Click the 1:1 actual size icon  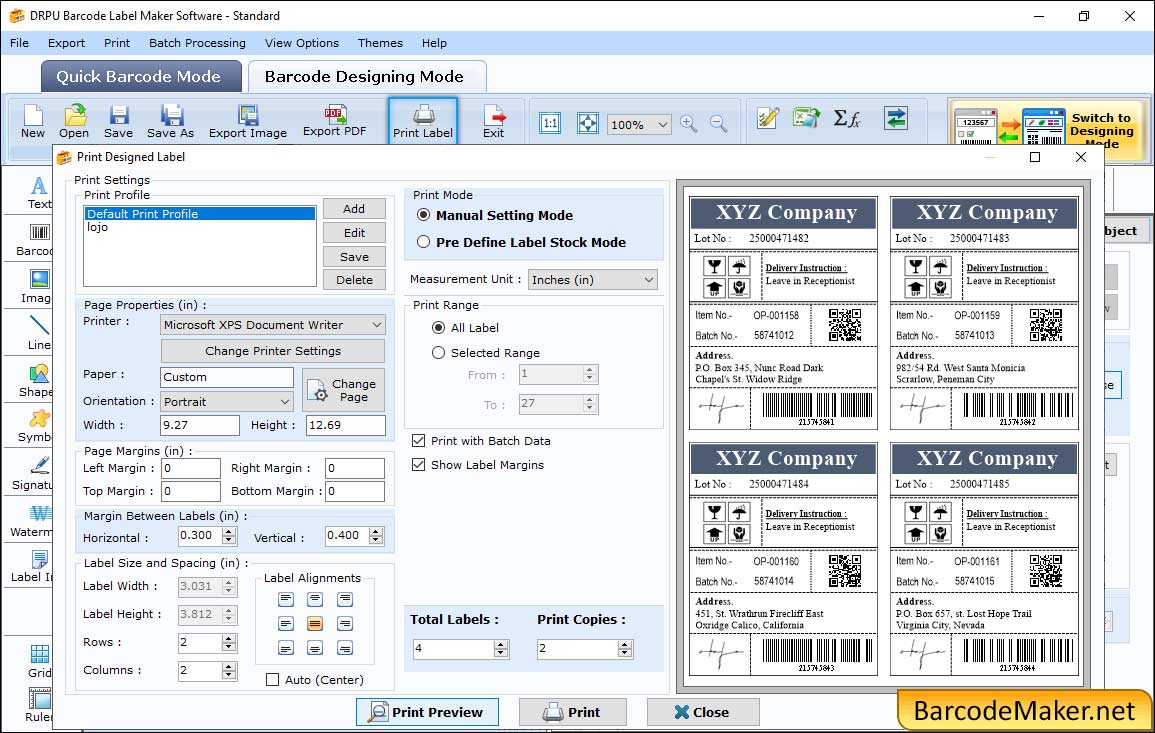pos(550,123)
